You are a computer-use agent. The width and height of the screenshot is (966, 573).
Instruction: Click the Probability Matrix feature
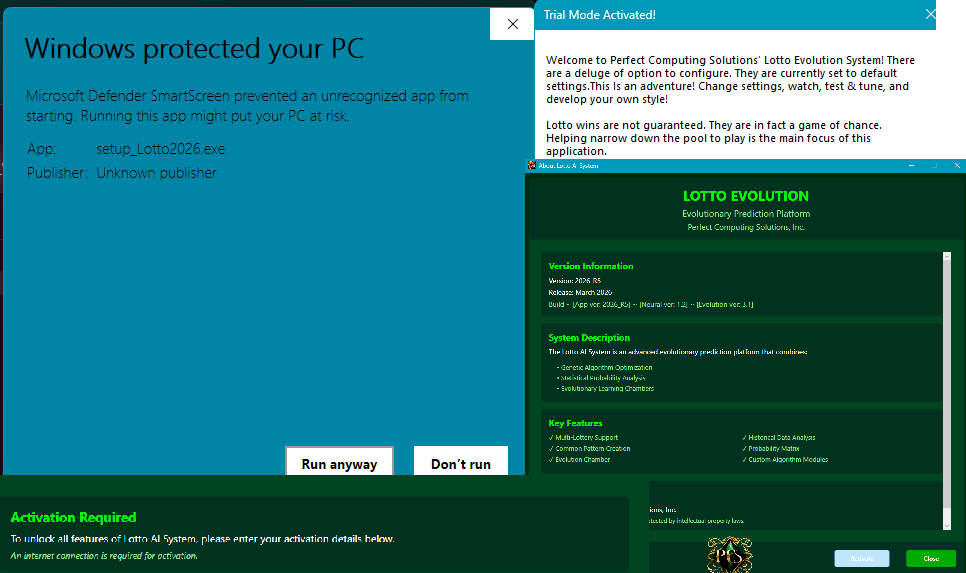(x=771, y=449)
